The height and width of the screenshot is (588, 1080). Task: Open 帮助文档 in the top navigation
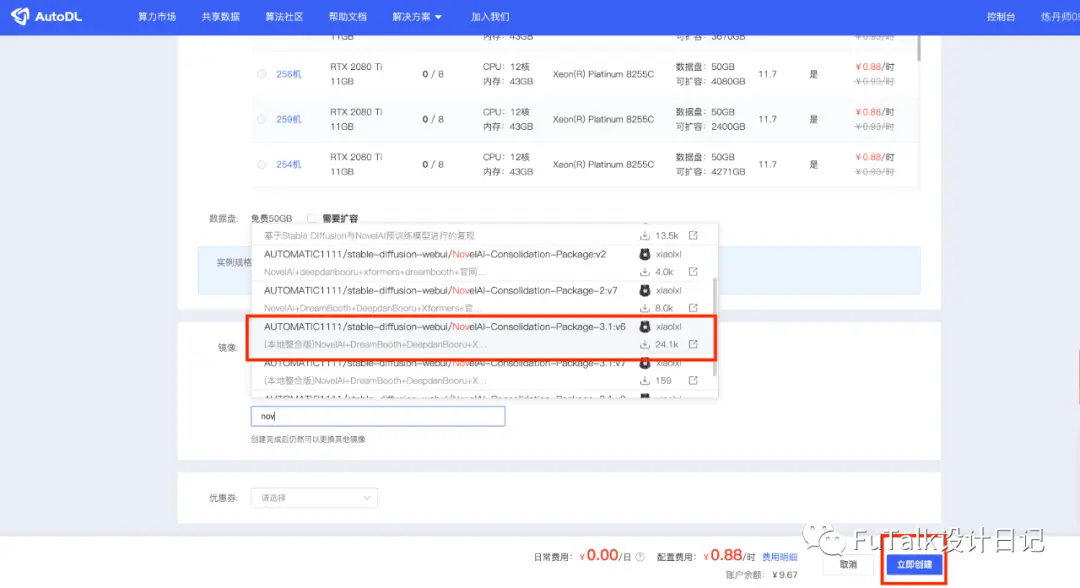tap(348, 17)
